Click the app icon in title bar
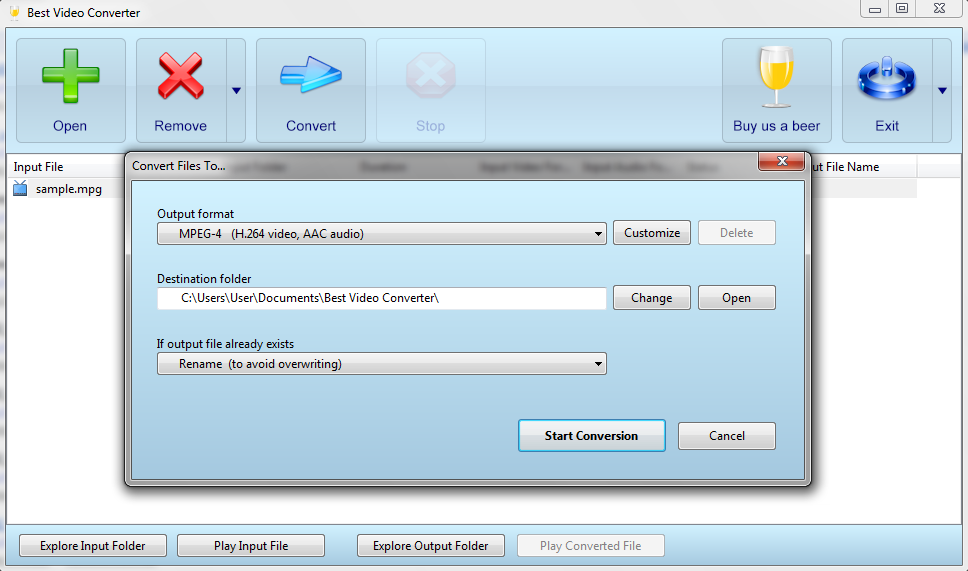 coord(14,12)
